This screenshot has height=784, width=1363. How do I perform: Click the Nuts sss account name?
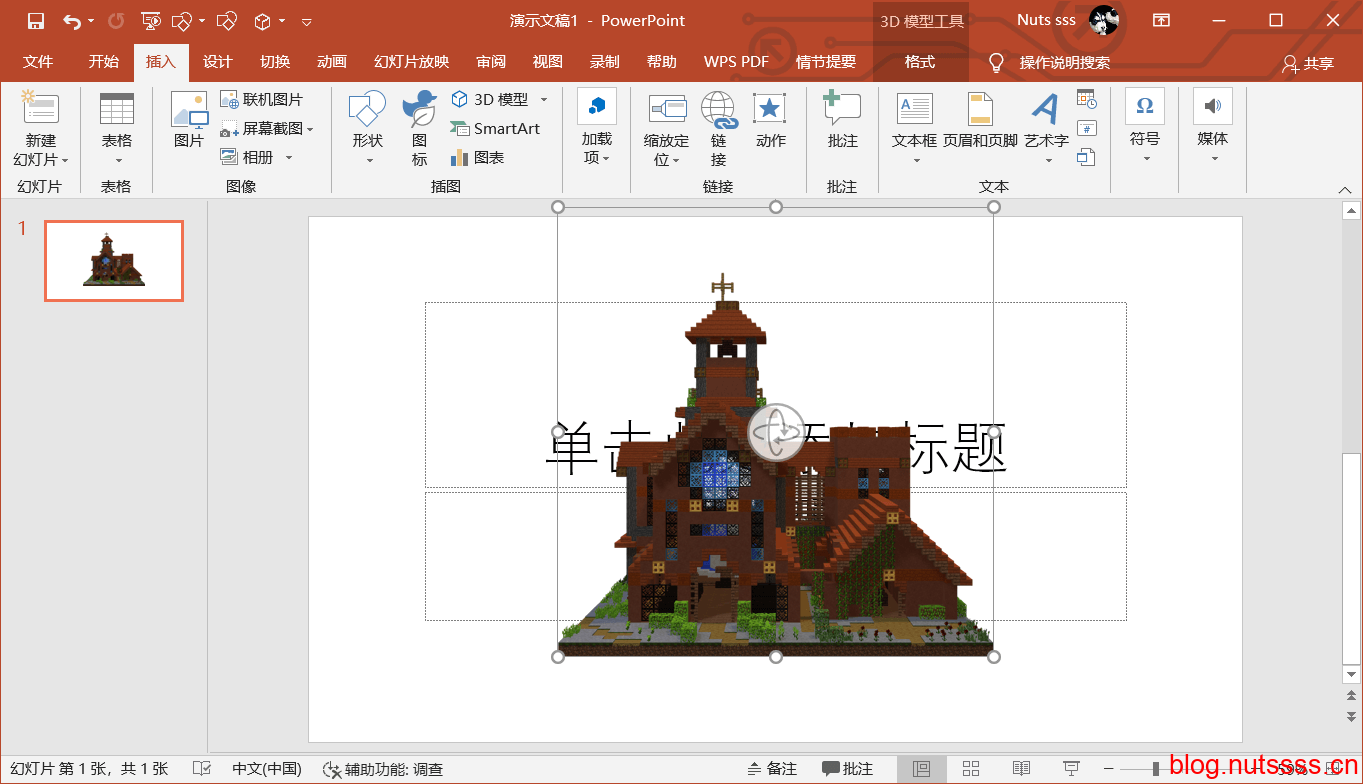click(1046, 21)
